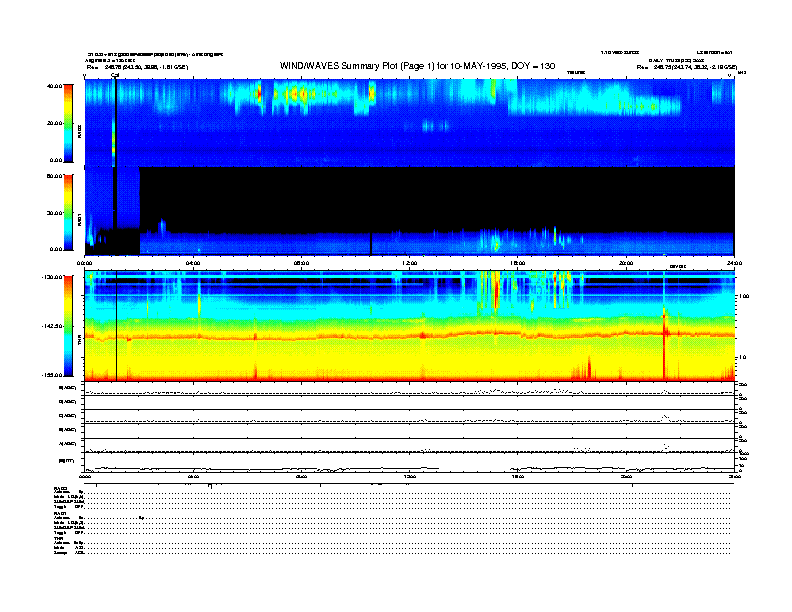792x612 pixels.
Task: Click the 20:00 tick label under RAD1 panel
Action: pyautogui.click(x=626, y=263)
